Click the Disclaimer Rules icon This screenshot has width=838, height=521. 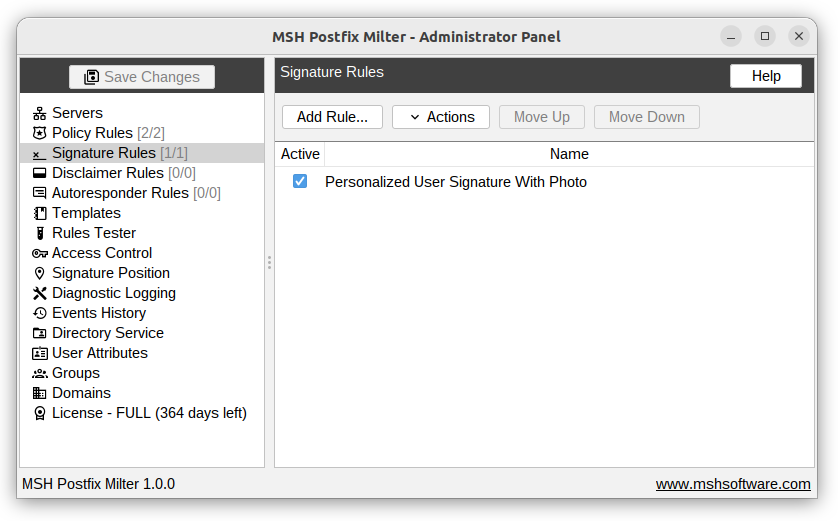[x=40, y=173]
